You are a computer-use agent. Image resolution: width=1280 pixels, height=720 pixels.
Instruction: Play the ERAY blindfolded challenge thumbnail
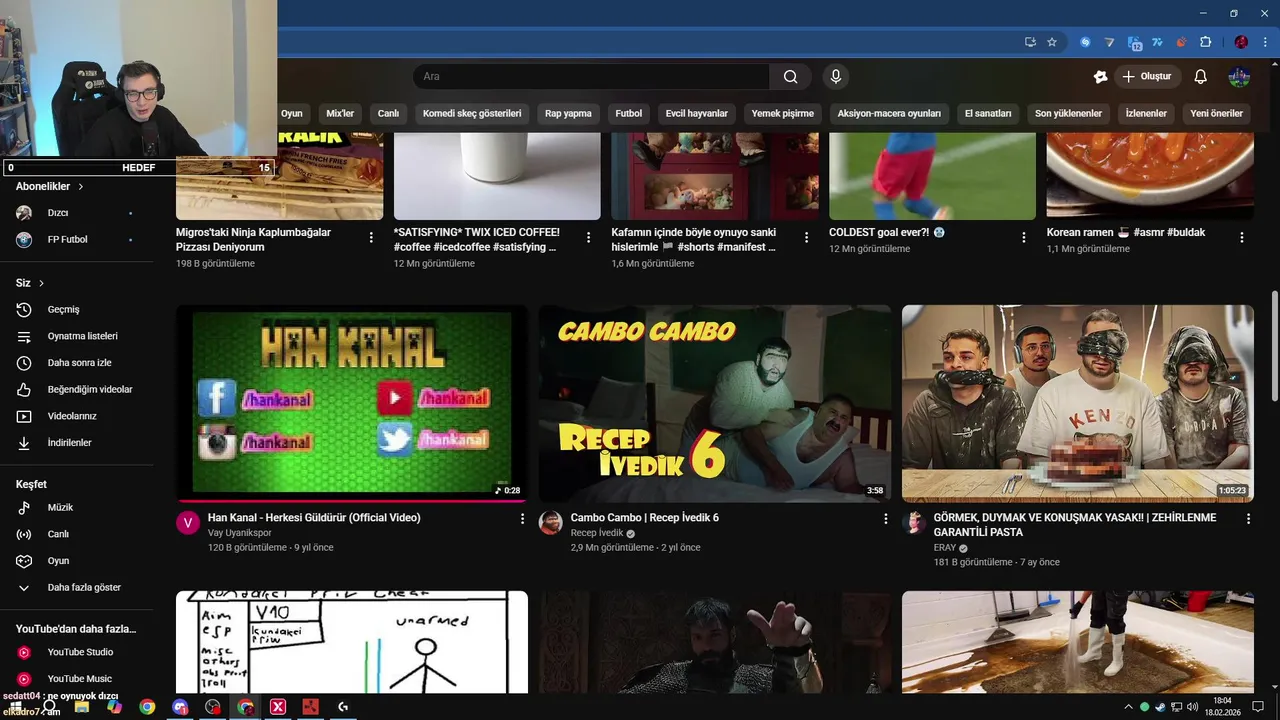(1078, 403)
